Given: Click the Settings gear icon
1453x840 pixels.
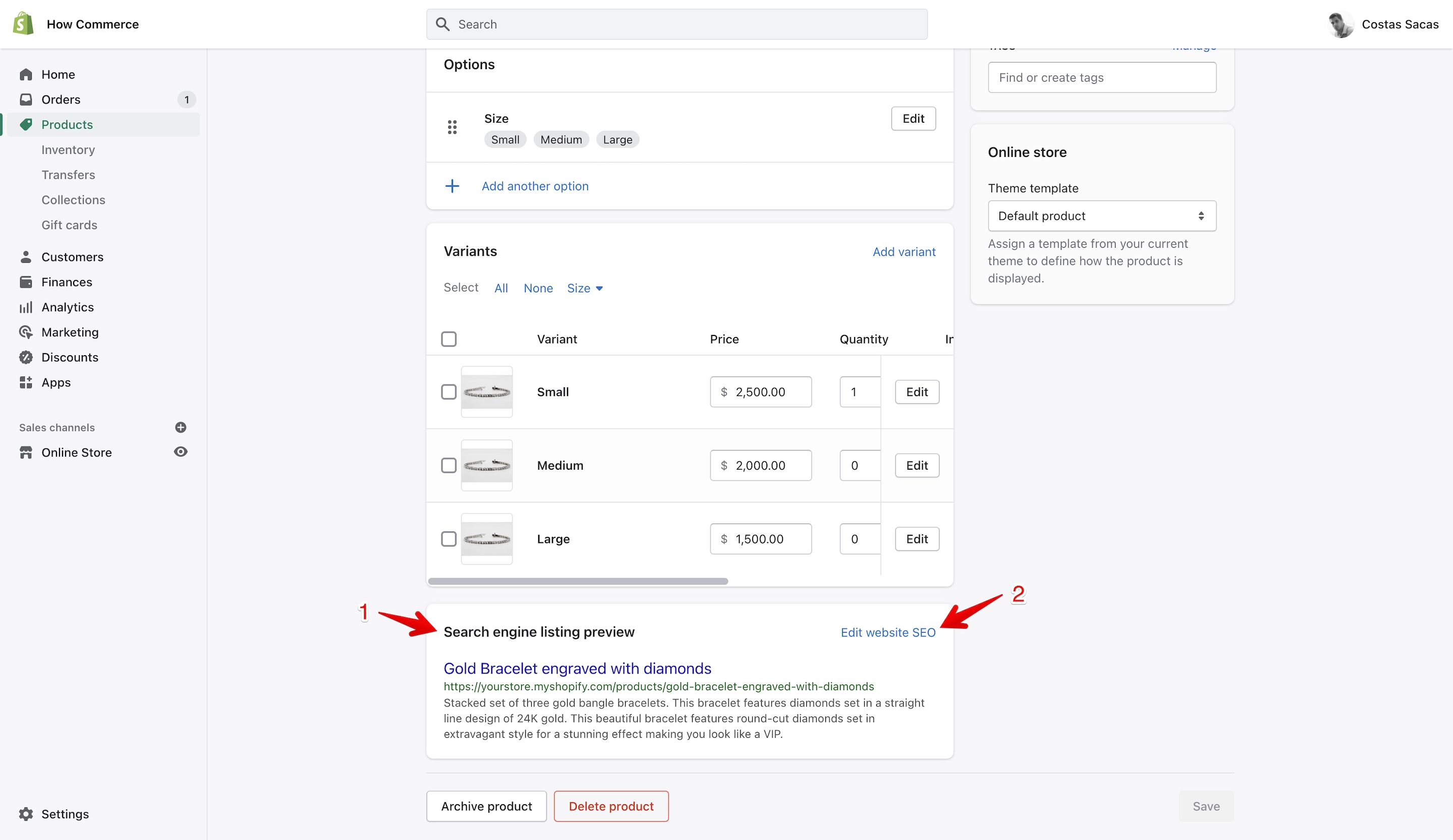Looking at the screenshot, I should (26, 813).
